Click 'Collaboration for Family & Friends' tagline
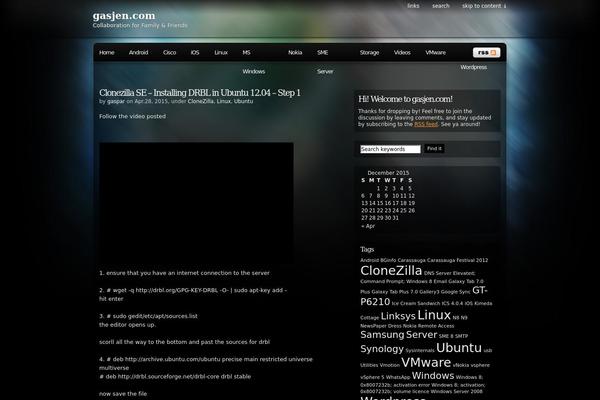 click(140, 25)
